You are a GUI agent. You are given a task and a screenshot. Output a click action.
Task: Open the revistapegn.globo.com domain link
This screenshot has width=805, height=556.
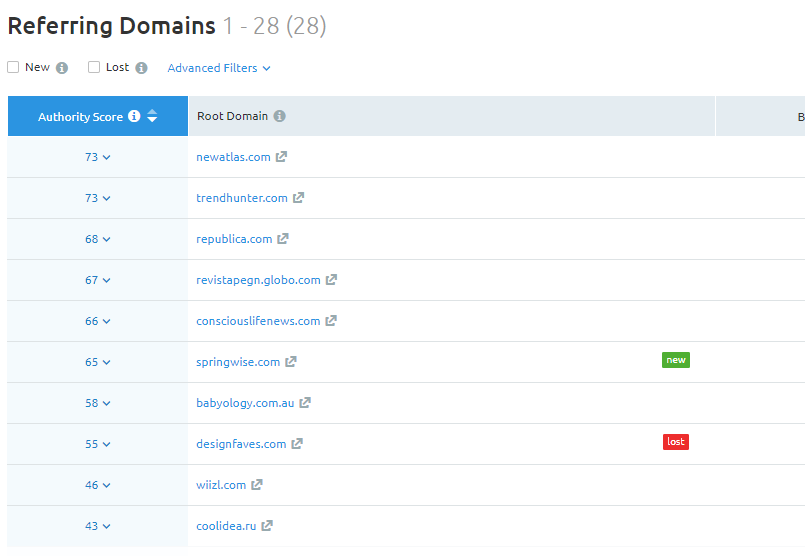pyautogui.click(x=258, y=280)
